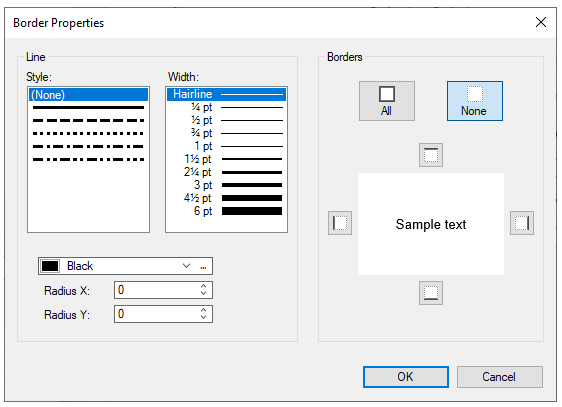Open more colors via ellipsis button
Viewport: 562px width, 407px height.
tap(203, 266)
